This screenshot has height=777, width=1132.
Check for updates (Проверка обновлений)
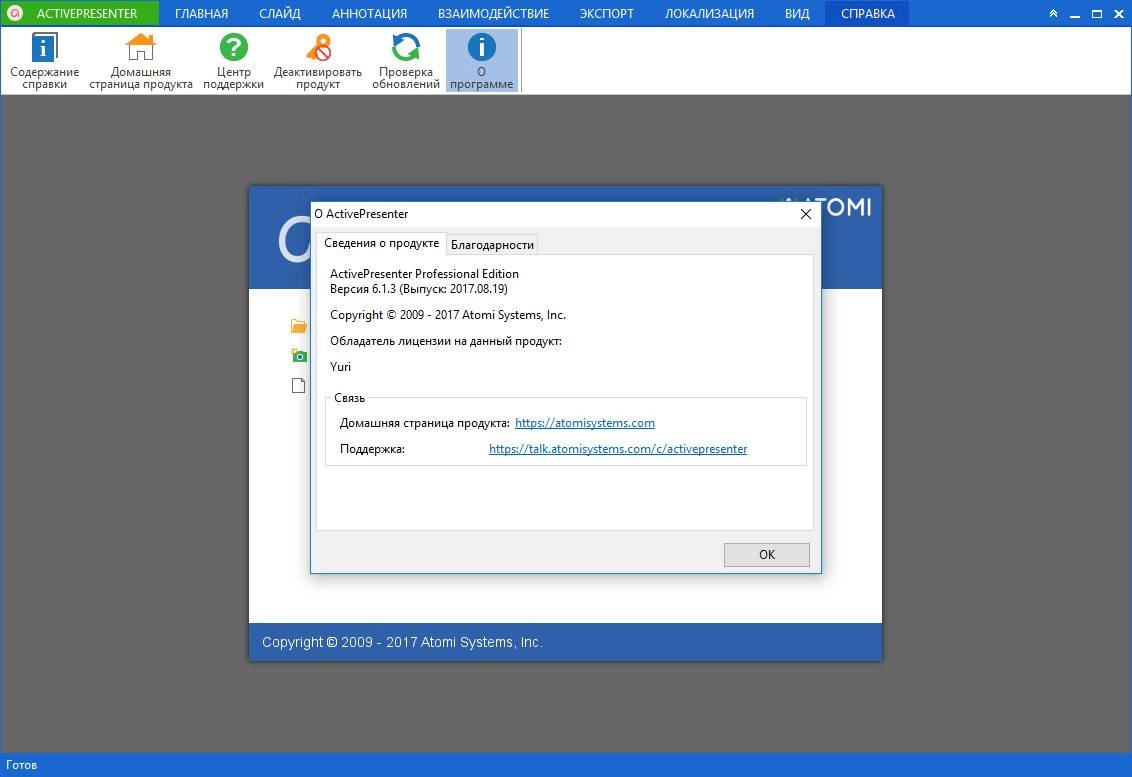406,61
